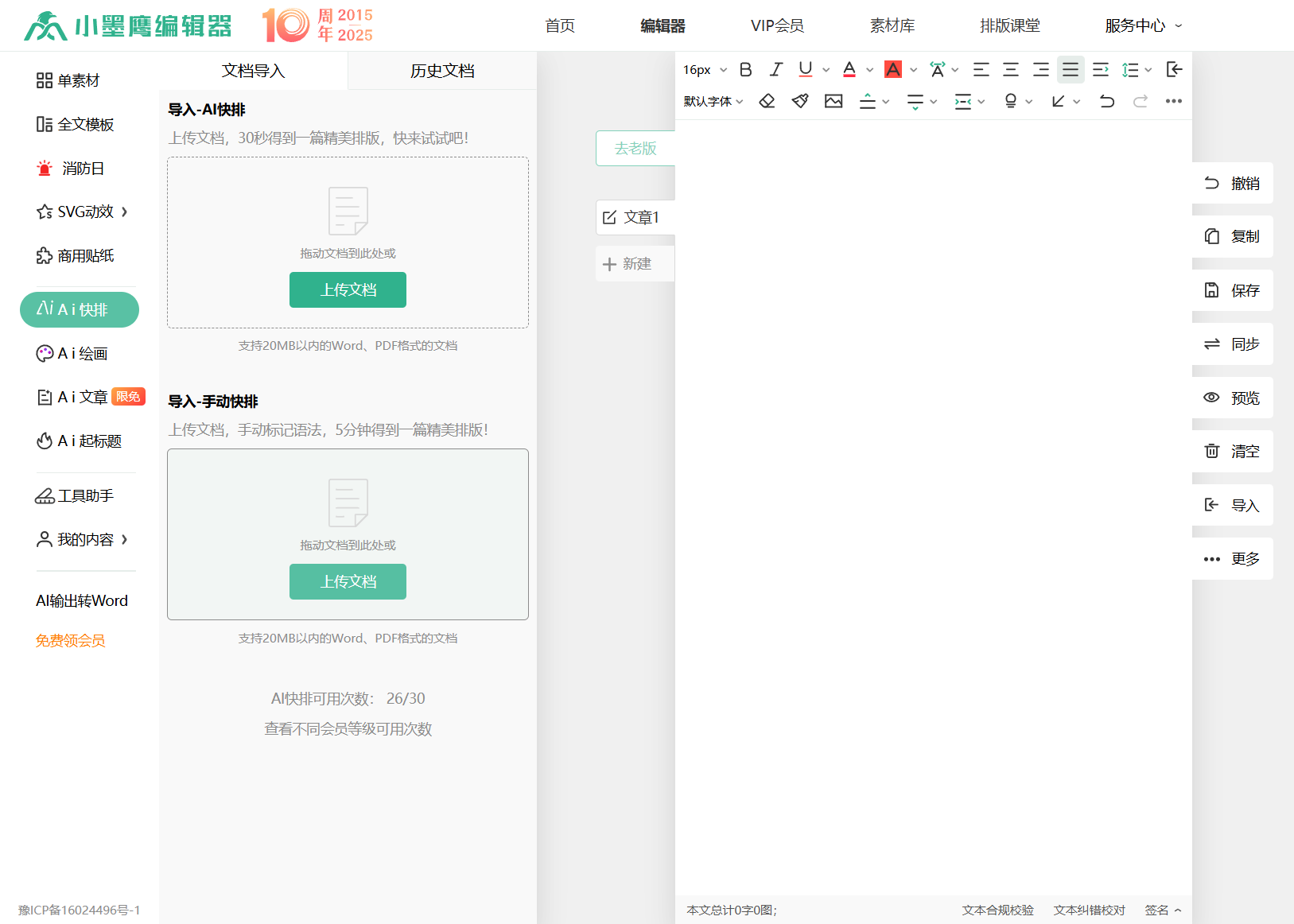This screenshot has width=1294, height=924.
Task: Open the 默认字体 font family dropdown
Action: [x=713, y=101]
